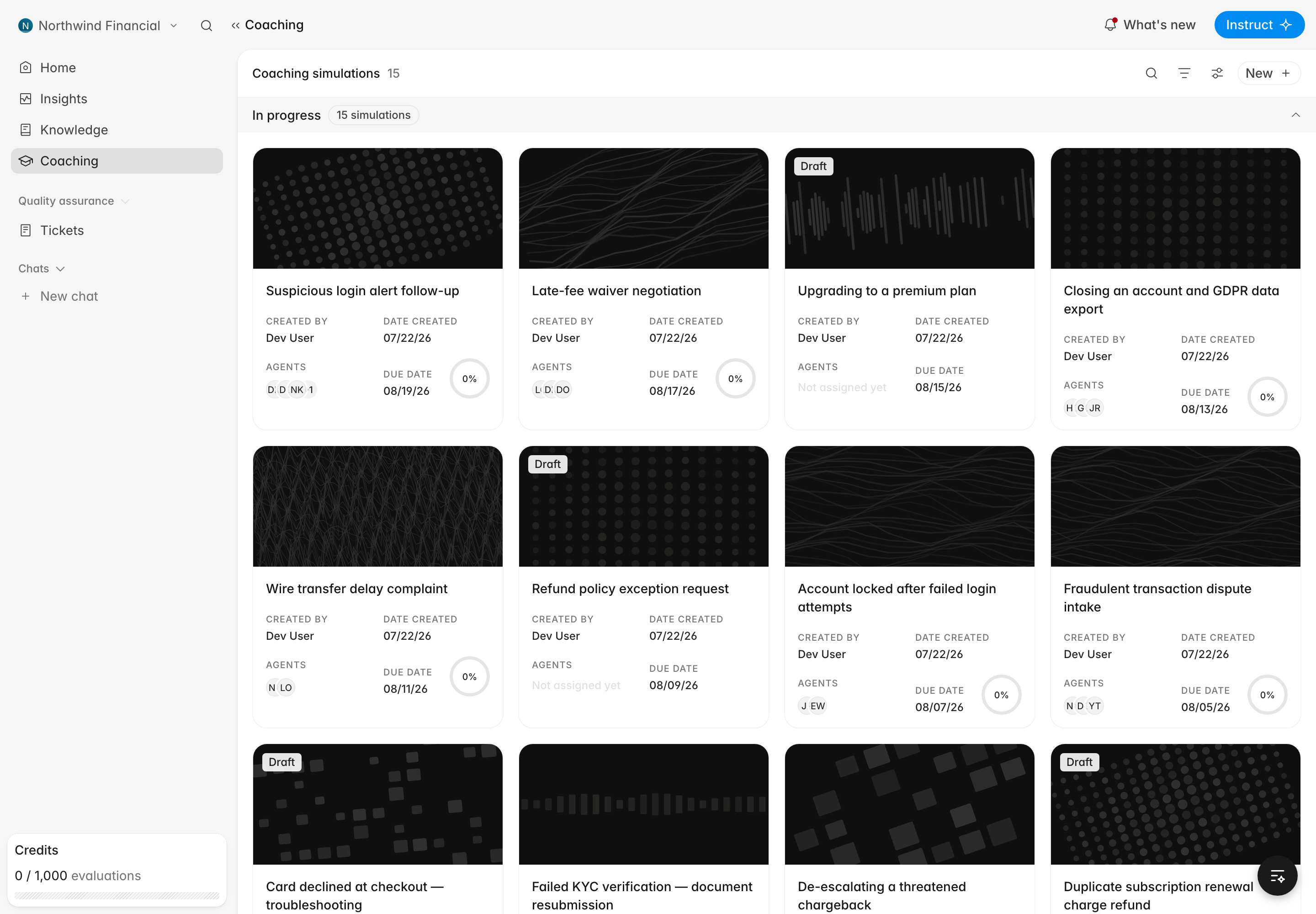Open Suspicious login alert follow-up thumbnail
The height and width of the screenshot is (914, 1316).
click(x=377, y=208)
